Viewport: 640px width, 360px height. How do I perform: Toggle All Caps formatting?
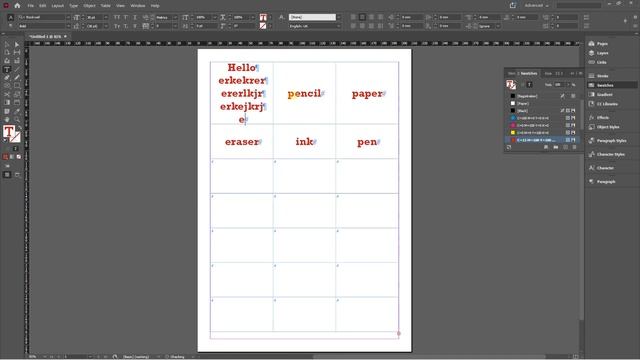pyautogui.click(x=117, y=17)
